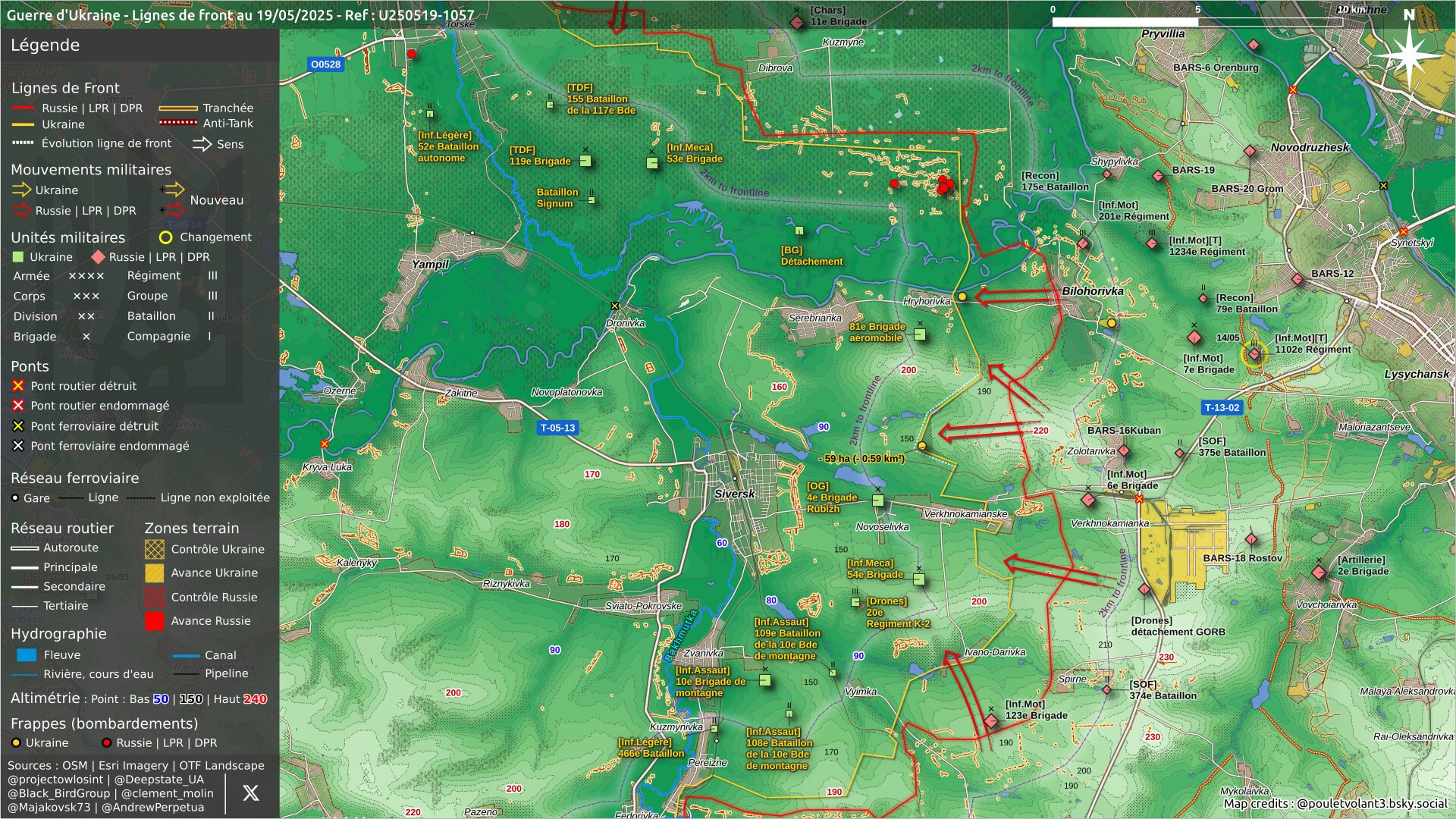Click the Fleuve blue swatch in Hydrographie
This screenshot has height=819, width=1456.
tap(27, 654)
